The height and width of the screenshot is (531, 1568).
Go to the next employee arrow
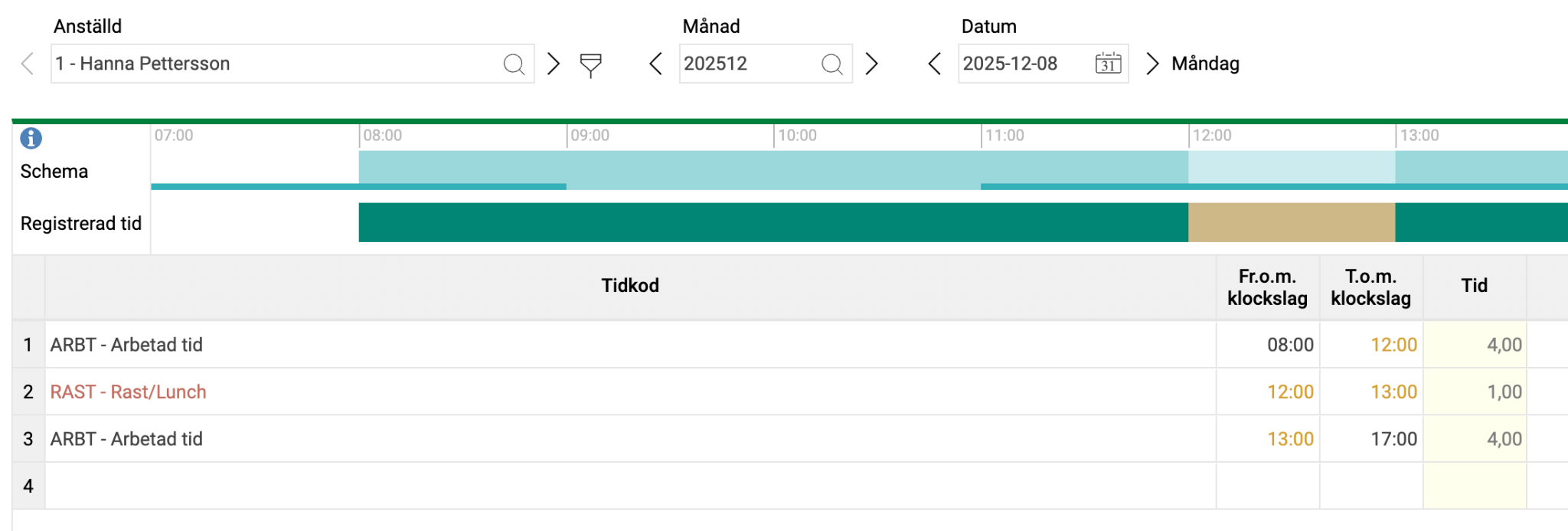pyautogui.click(x=554, y=64)
